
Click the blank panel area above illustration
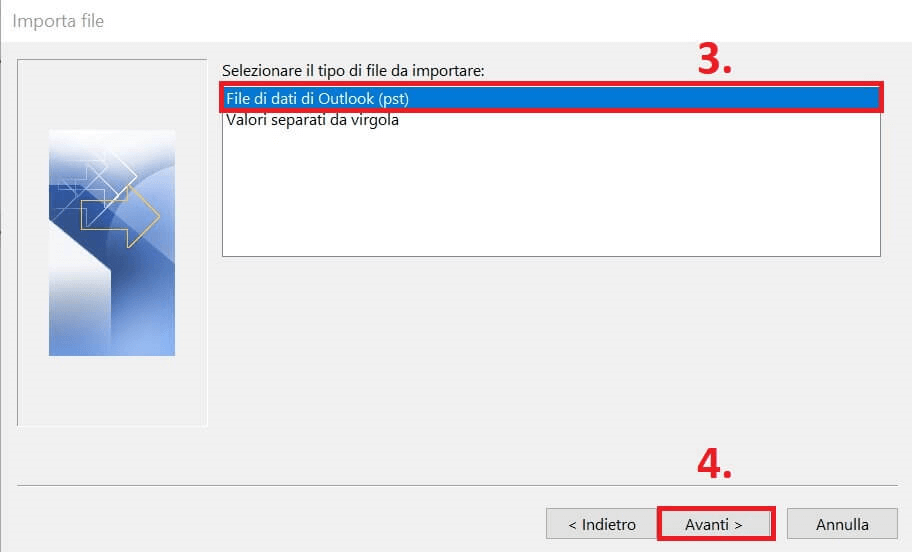(x=112, y=94)
